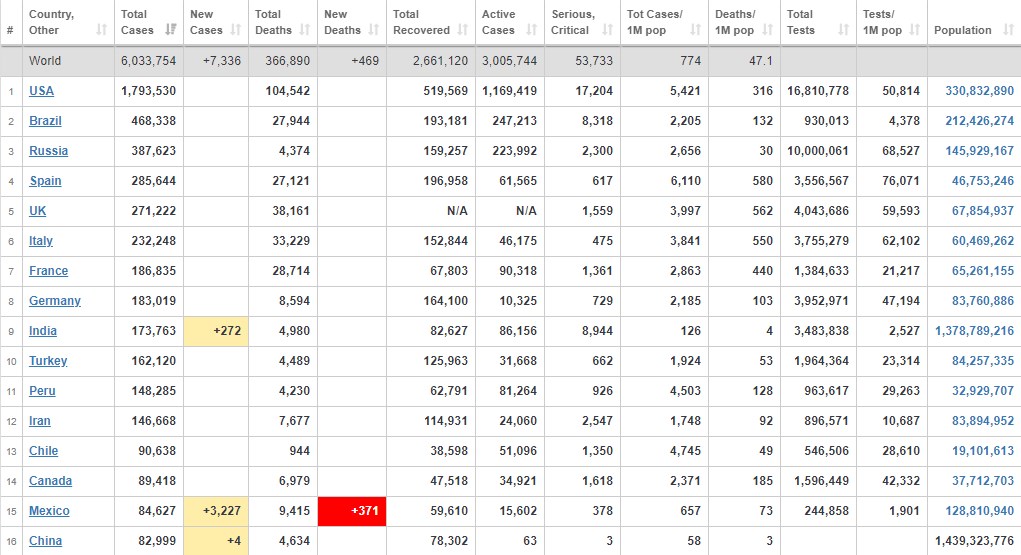This screenshot has height=555, width=1021.
Task: Open the France country link
Action: point(48,271)
